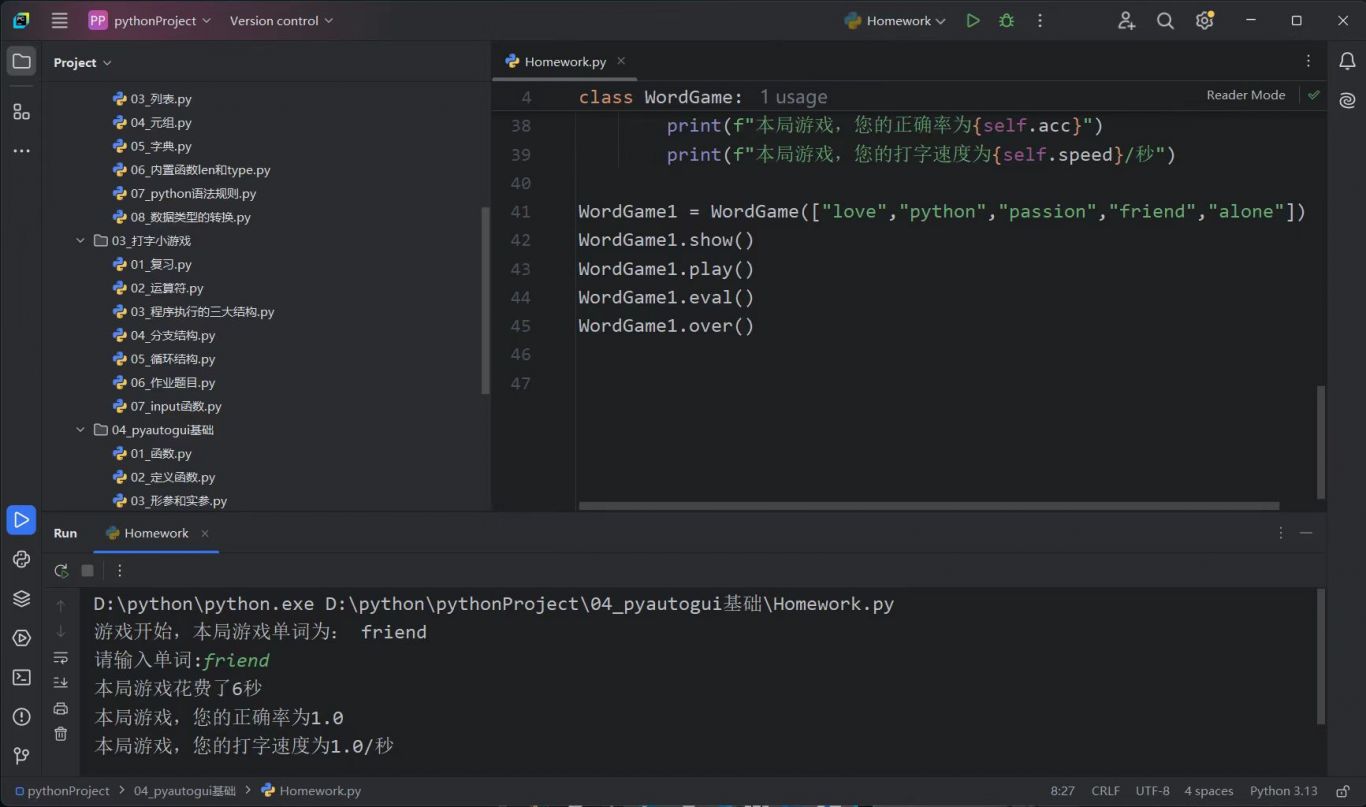Viewport: 1366px width, 807px height.
Task: Open Run tool window in left stripe
Action: coord(21,519)
